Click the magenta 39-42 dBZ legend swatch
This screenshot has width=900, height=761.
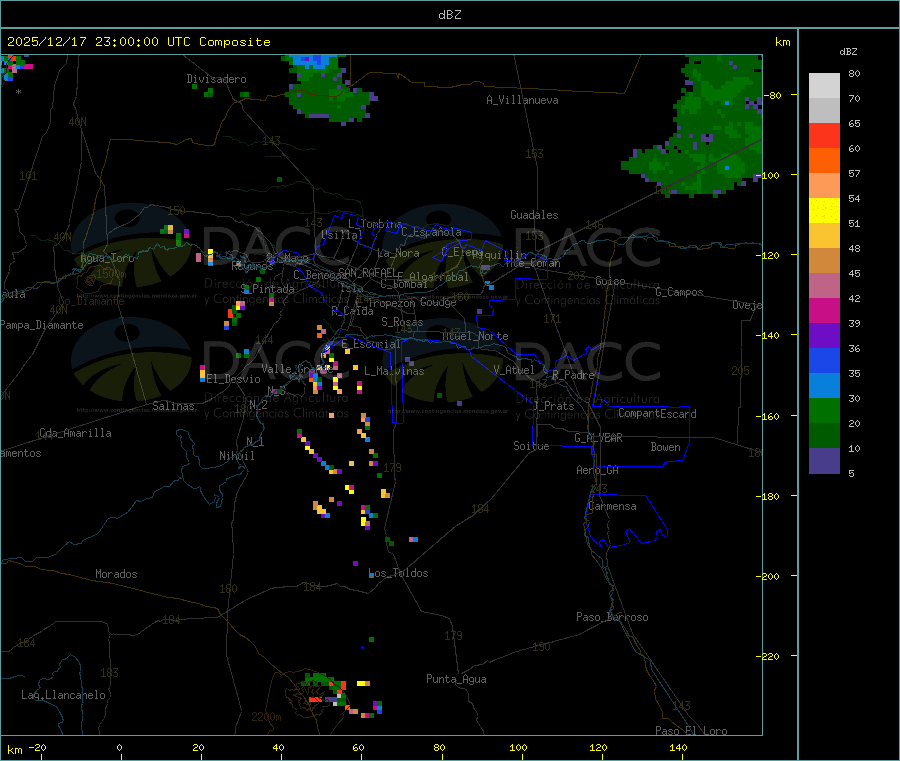824,310
